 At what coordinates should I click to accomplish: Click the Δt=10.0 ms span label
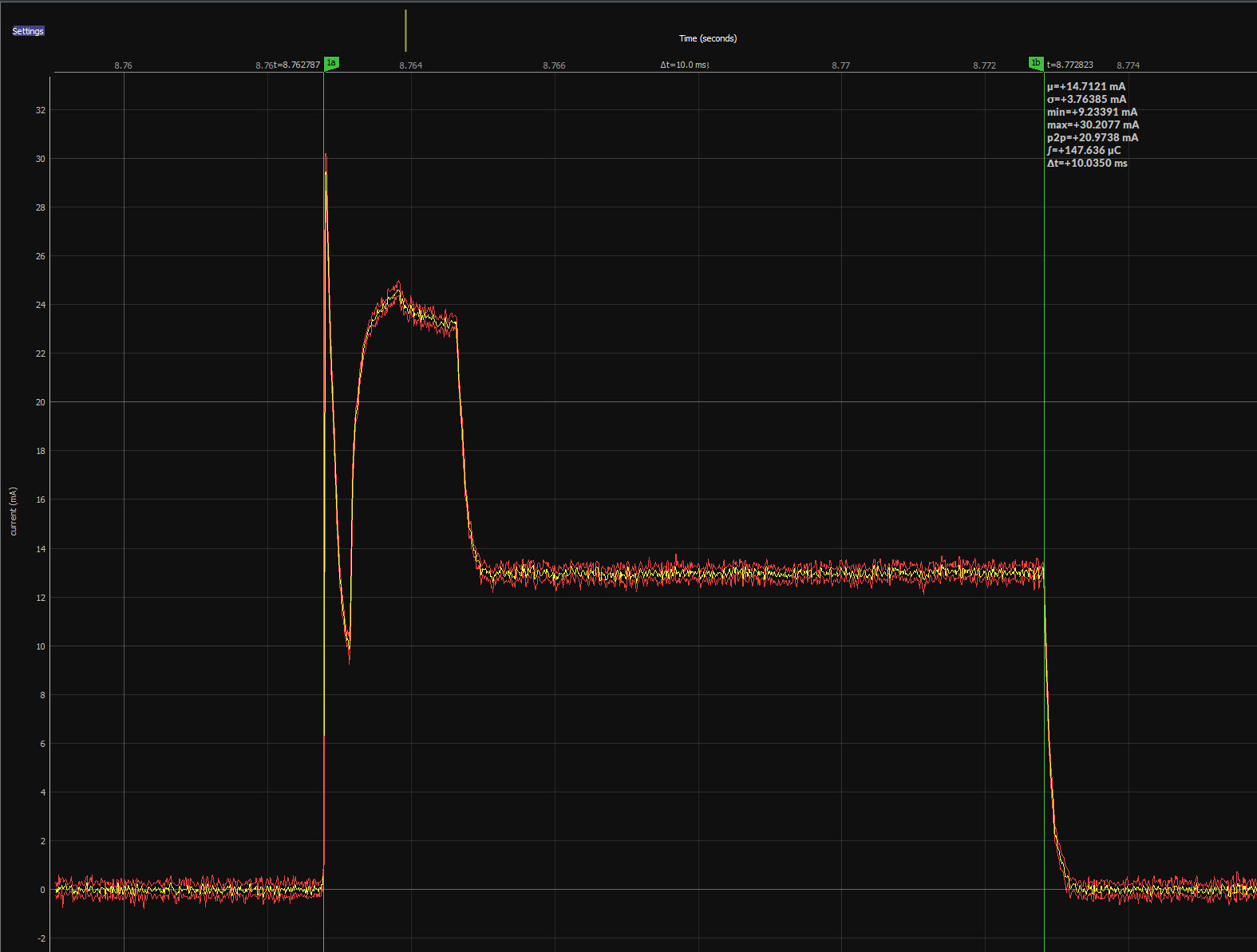pos(685,65)
